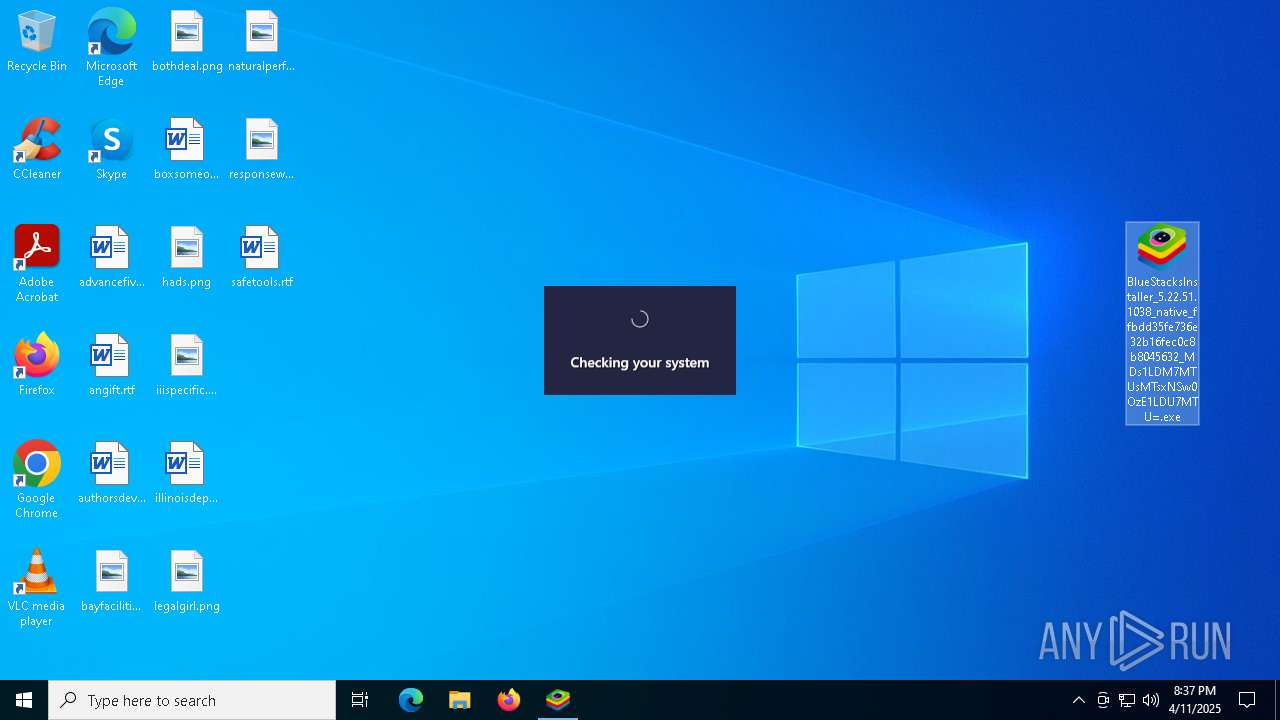
Task: Select the illinoisdep... Word document
Action: coord(186,474)
